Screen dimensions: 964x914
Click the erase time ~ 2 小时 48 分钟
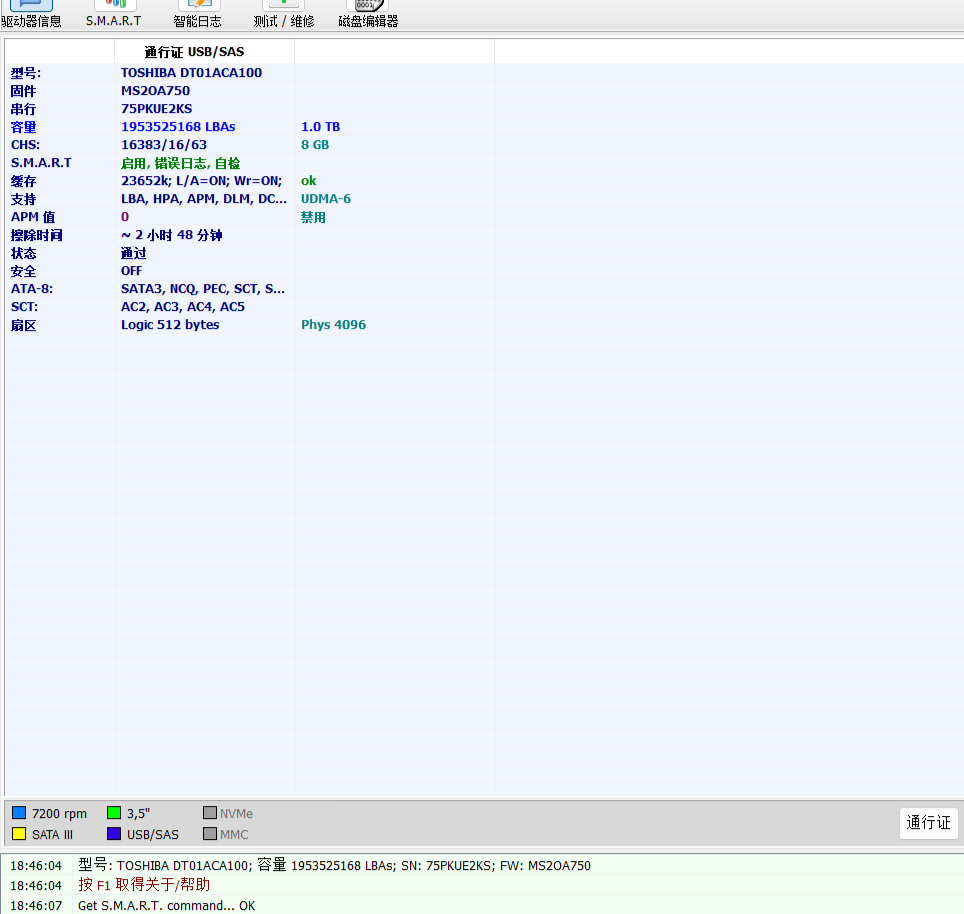(172, 235)
